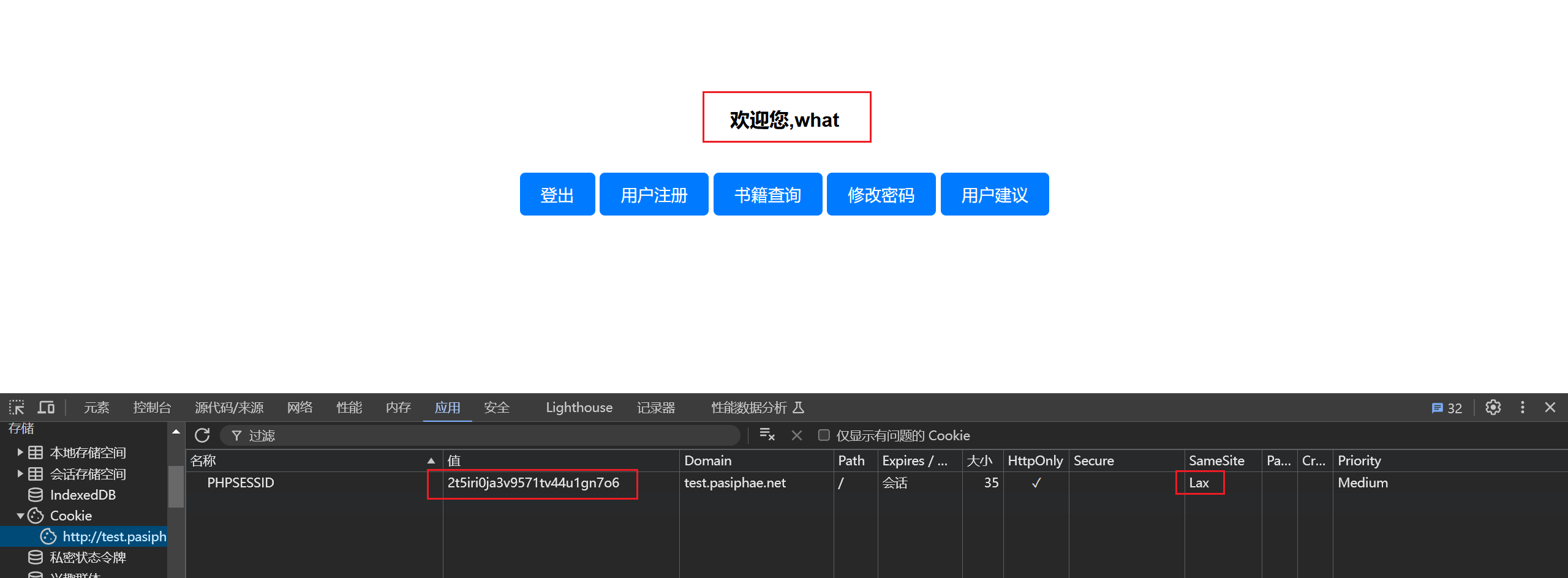The height and width of the screenshot is (578, 1568).
Task: Click the welcome heading 欢迎您,what
Action: [785, 119]
